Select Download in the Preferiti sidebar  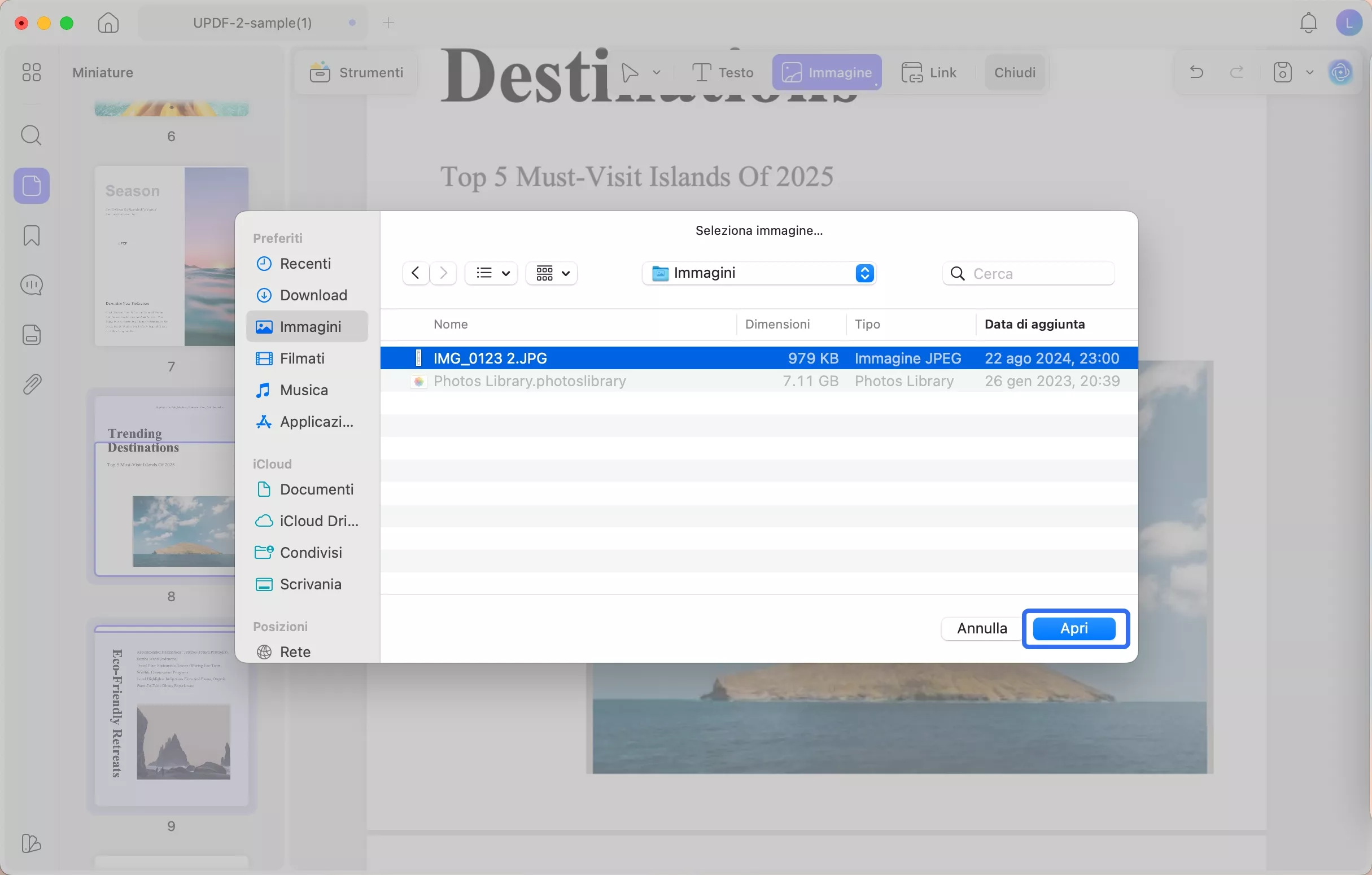313,295
